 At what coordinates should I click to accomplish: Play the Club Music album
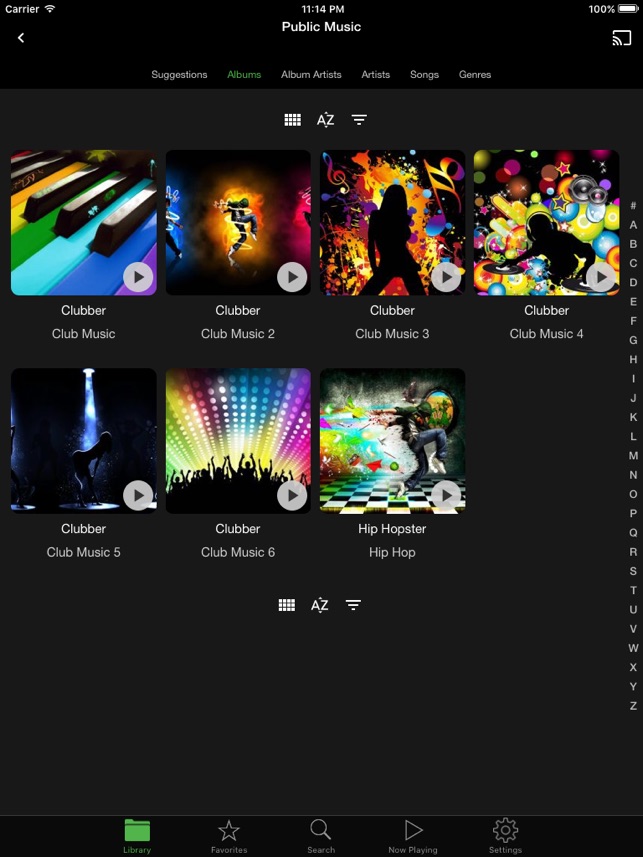(138, 277)
